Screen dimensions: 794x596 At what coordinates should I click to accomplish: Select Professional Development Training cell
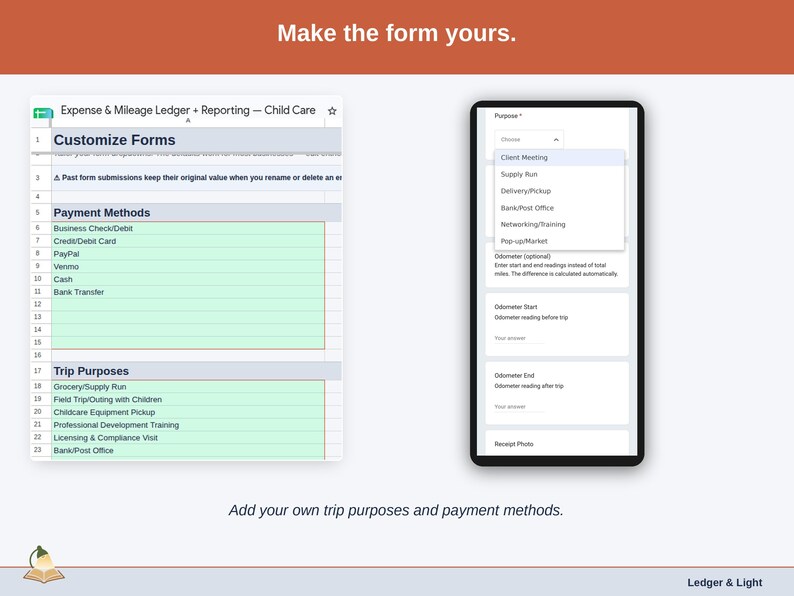pos(188,425)
